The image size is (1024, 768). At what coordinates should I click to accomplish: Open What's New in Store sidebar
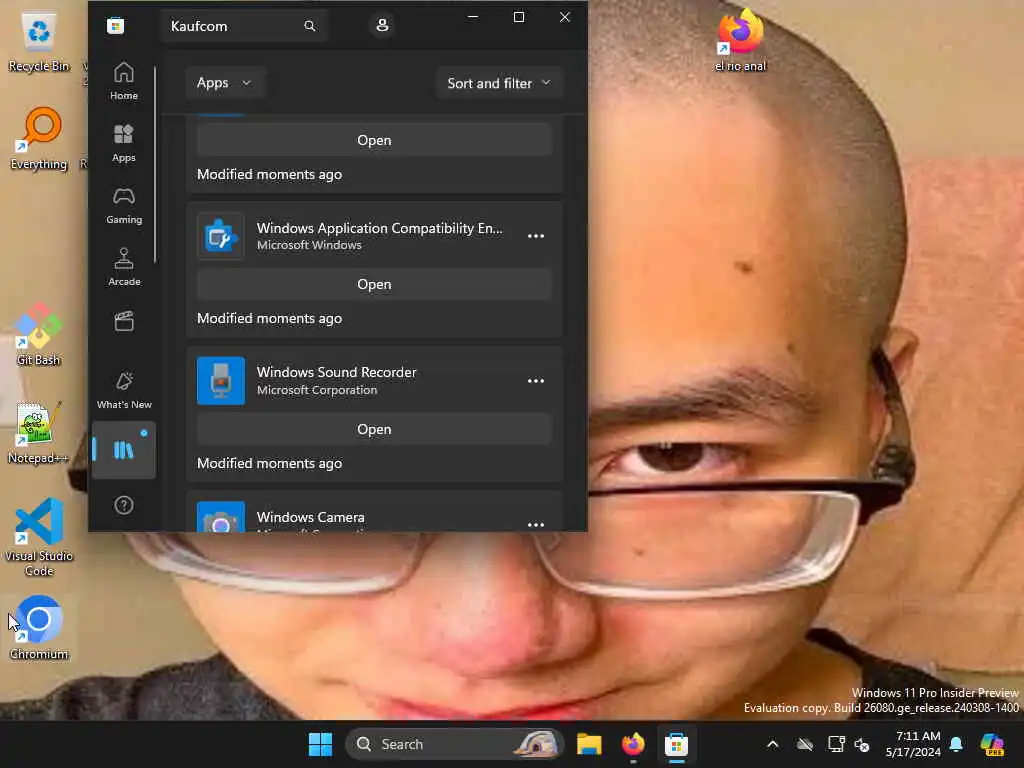click(x=124, y=391)
